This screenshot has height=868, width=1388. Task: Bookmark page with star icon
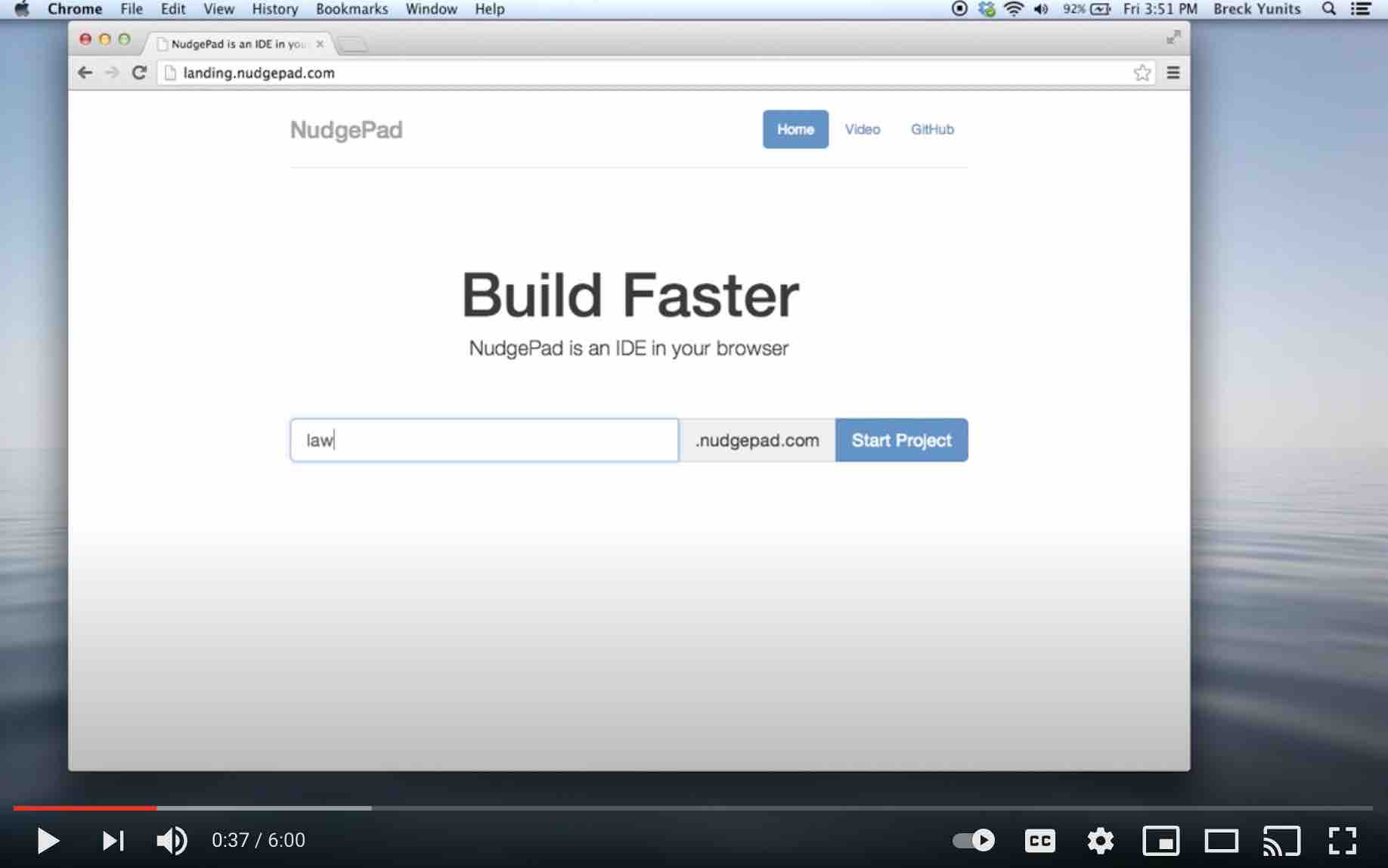[1142, 73]
